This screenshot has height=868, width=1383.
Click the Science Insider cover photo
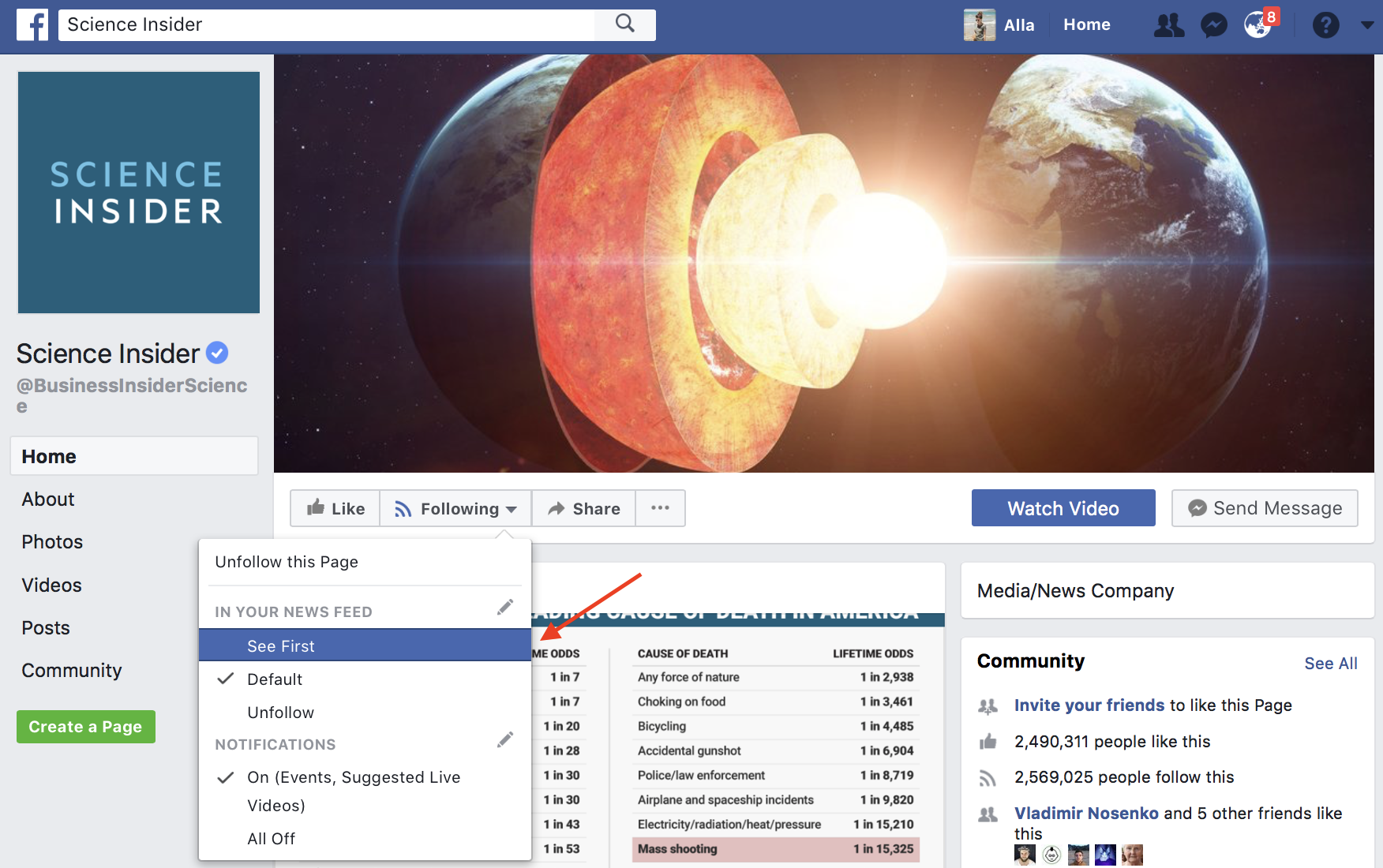pyautogui.click(x=824, y=264)
